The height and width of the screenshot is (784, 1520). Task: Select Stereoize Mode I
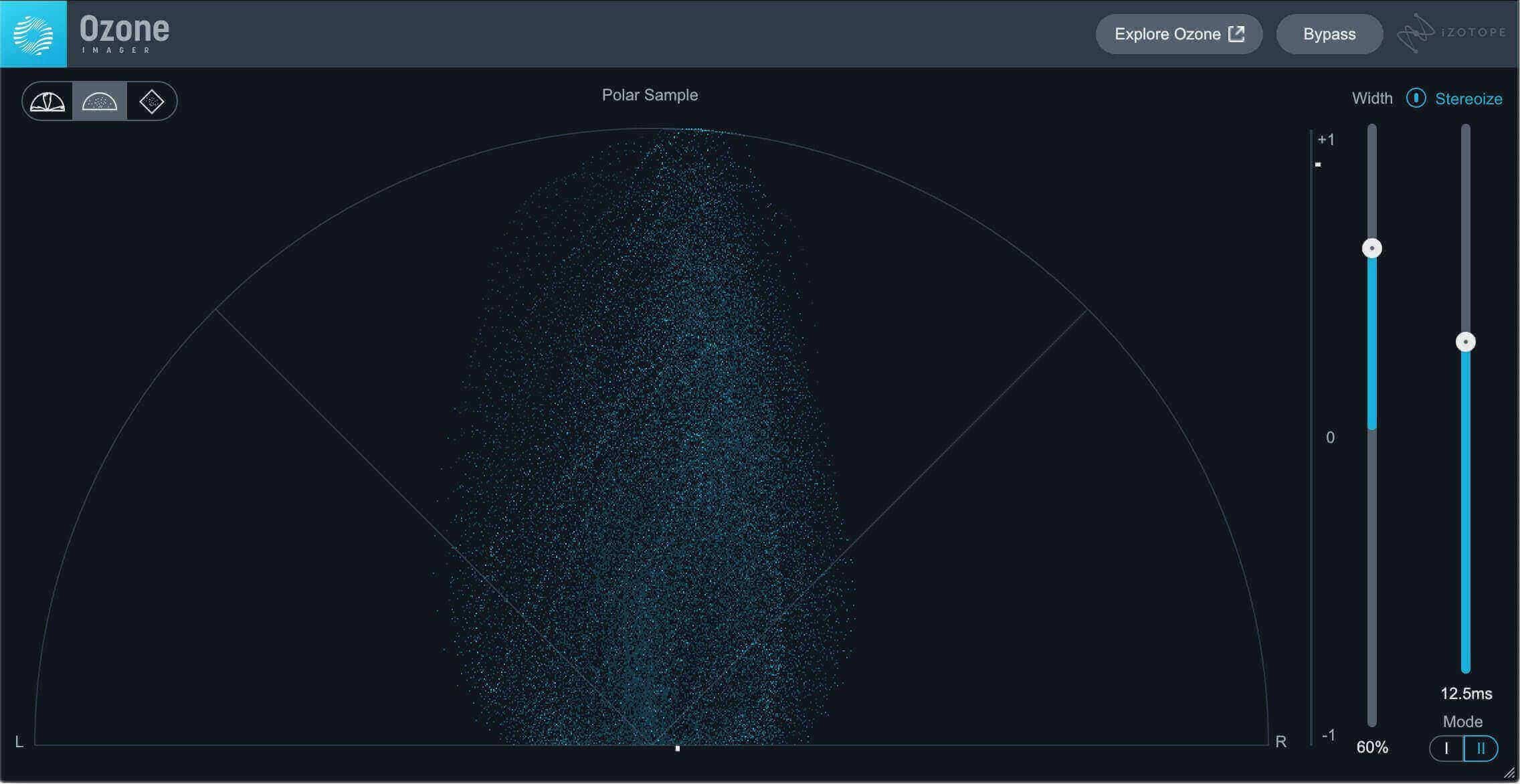click(1446, 749)
